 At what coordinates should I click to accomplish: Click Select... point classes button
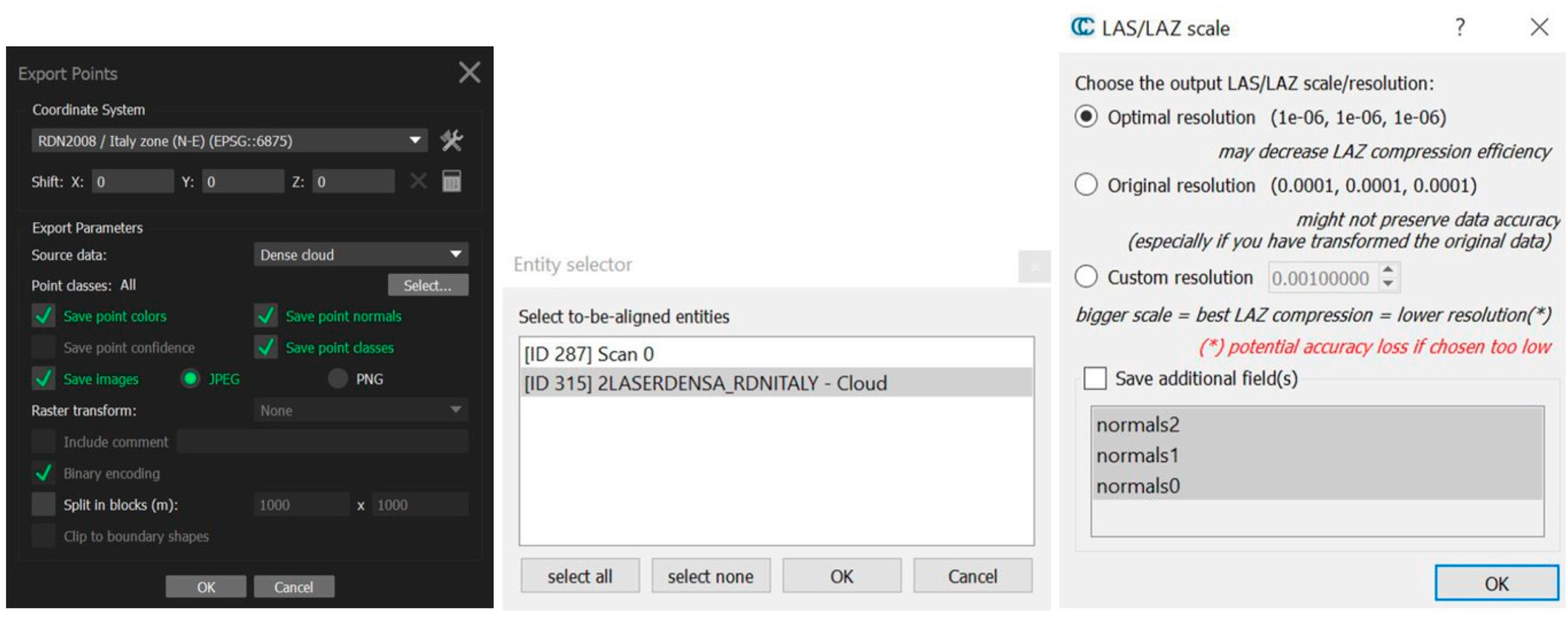tap(427, 285)
